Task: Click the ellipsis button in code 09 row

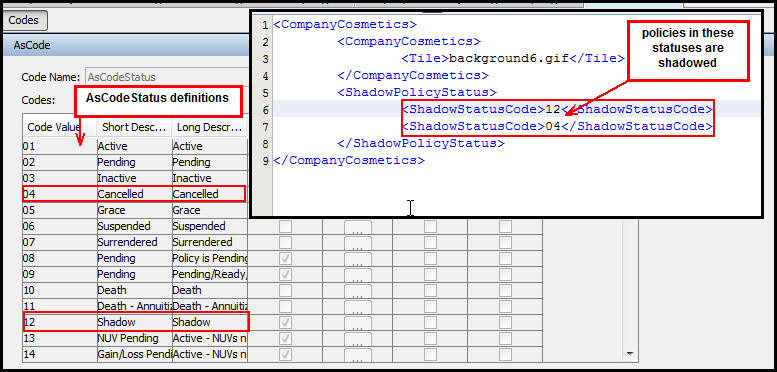Action: point(358,275)
